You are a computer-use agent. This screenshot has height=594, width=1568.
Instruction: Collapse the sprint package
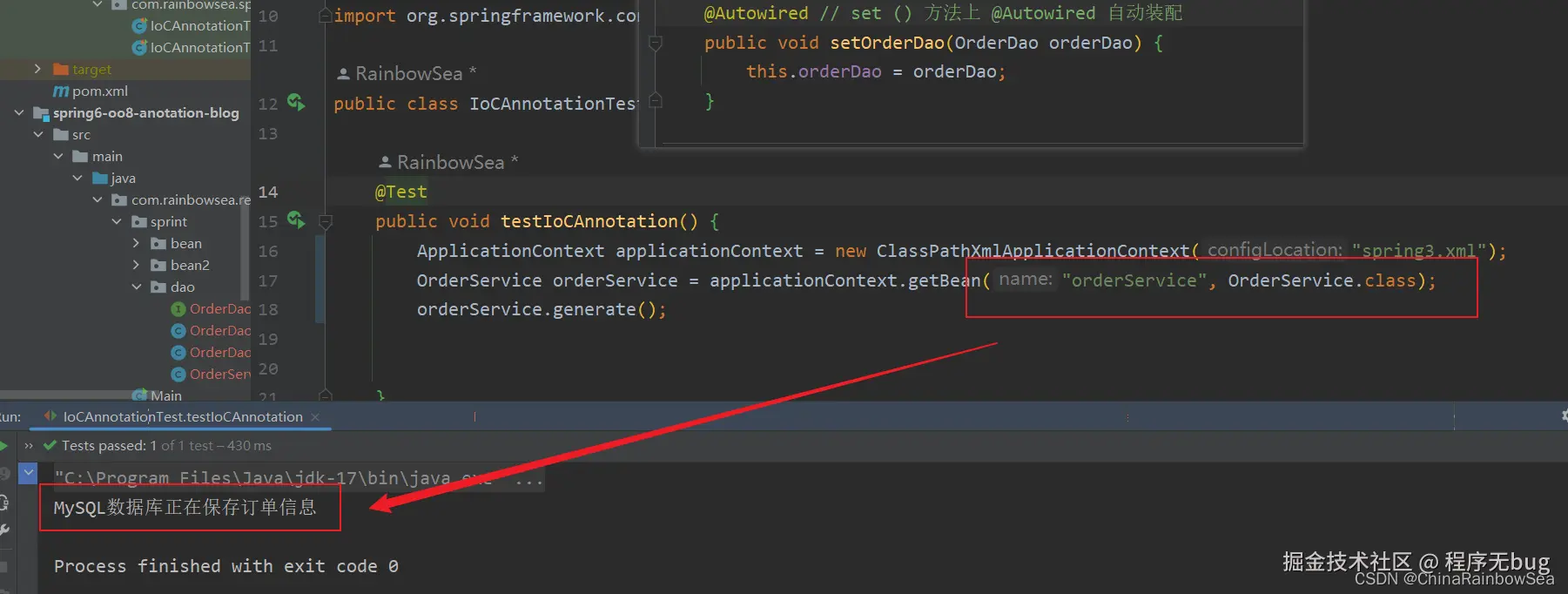point(117,221)
